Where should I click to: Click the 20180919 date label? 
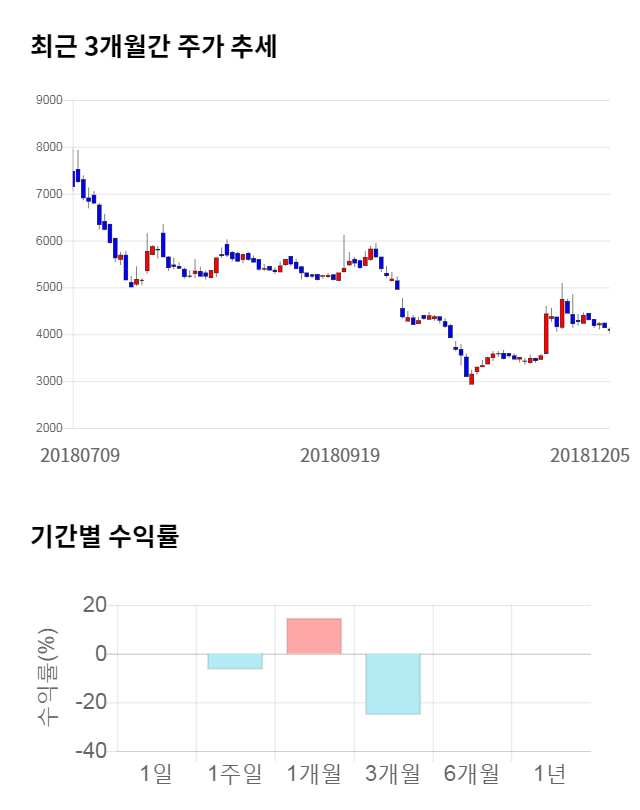click(340, 455)
